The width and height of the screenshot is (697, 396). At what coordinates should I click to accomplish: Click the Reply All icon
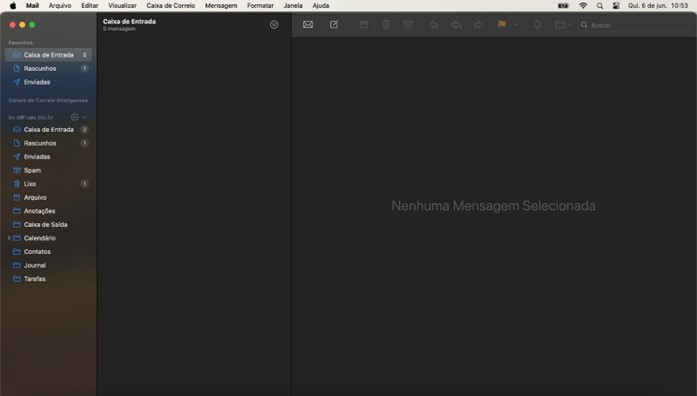457,25
